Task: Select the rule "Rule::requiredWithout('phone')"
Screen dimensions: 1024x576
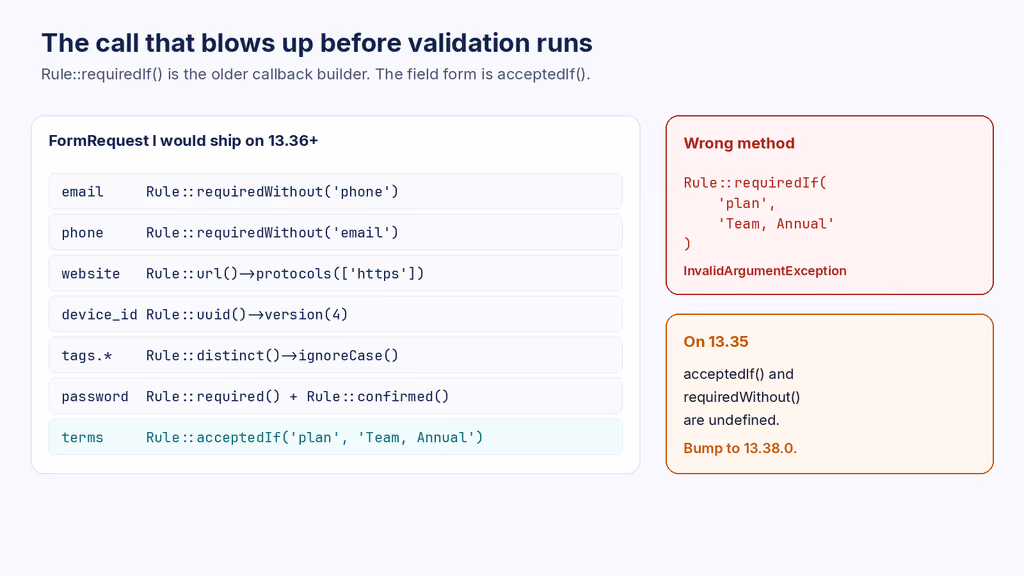Action: pyautogui.click(x=272, y=191)
